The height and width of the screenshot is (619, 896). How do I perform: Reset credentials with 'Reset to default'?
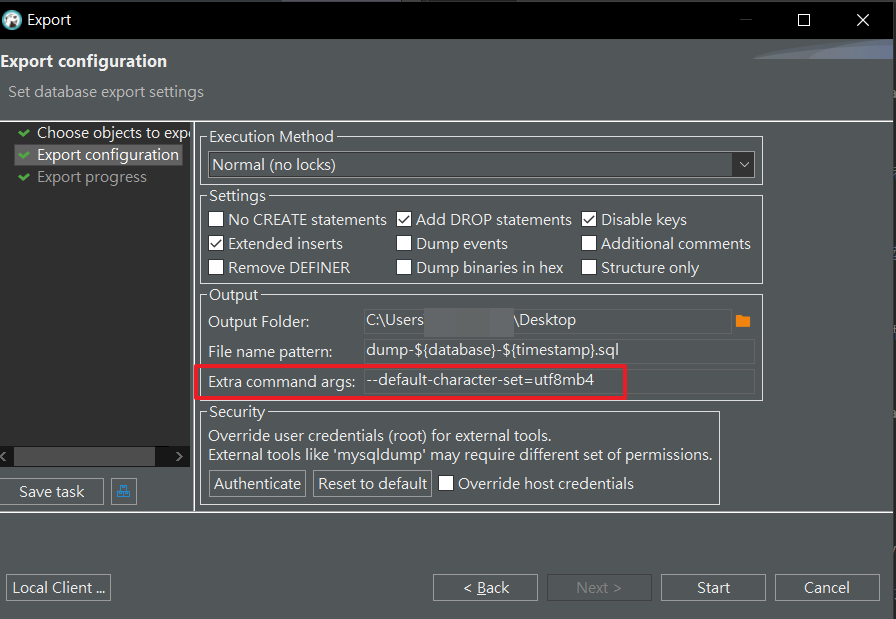tap(372, 483)
